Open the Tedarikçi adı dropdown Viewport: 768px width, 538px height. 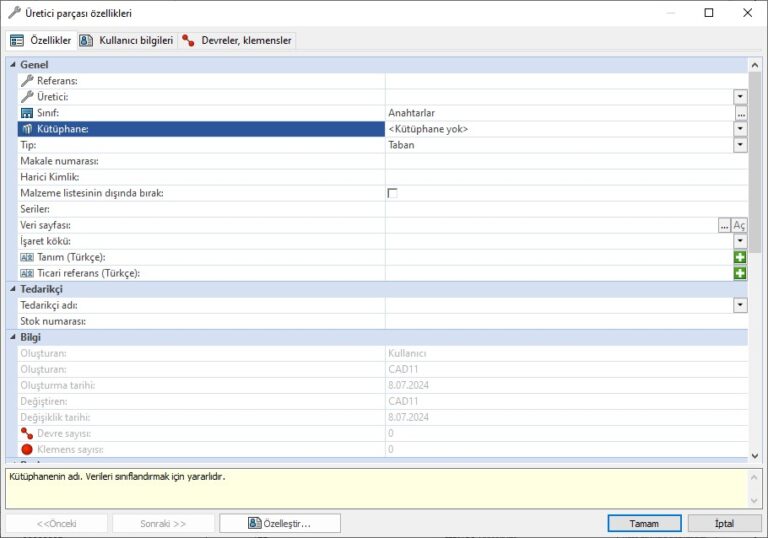coord(740,305)
